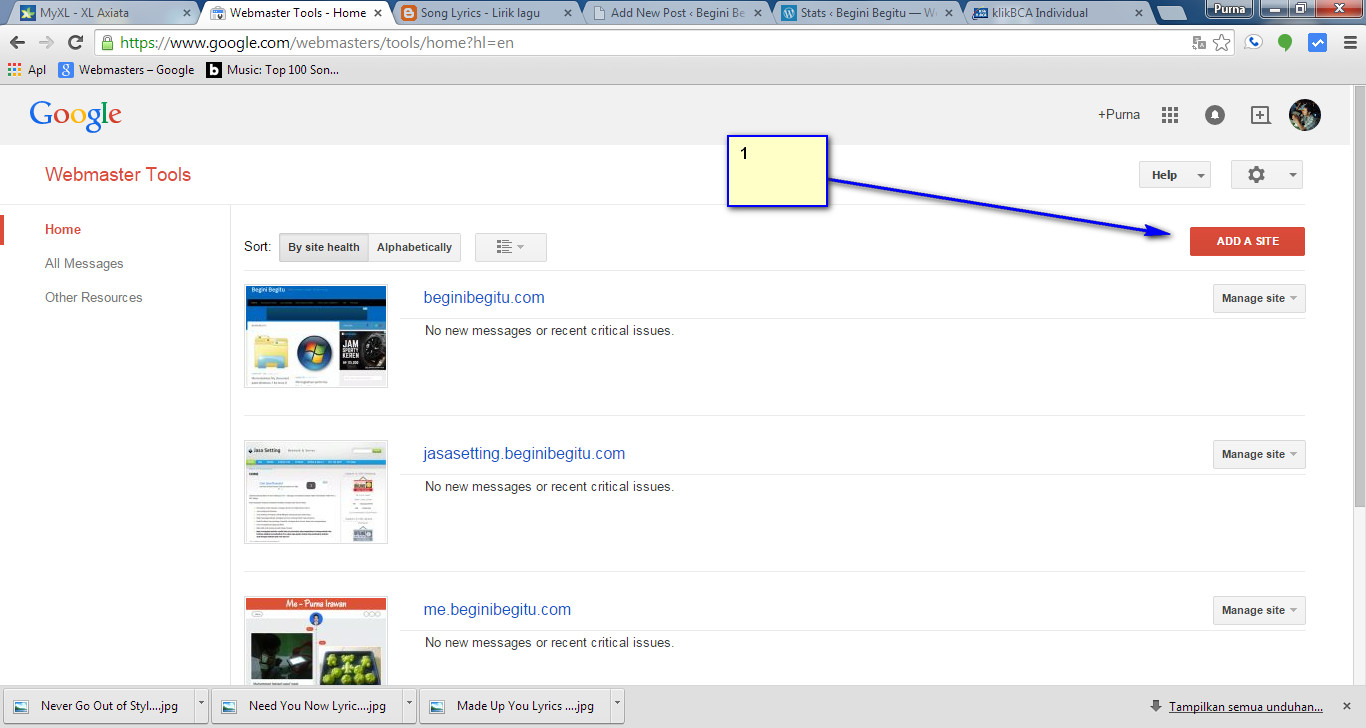This screenshot has width=1366, height=728.
Task: Switch to the Add New Post tab
Action: [675, 13]
